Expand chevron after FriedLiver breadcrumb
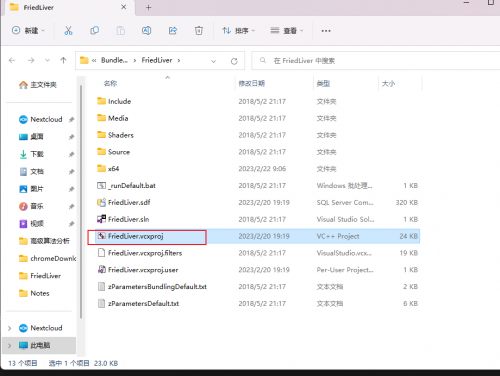Screen dimensions: 500x376 179,60
